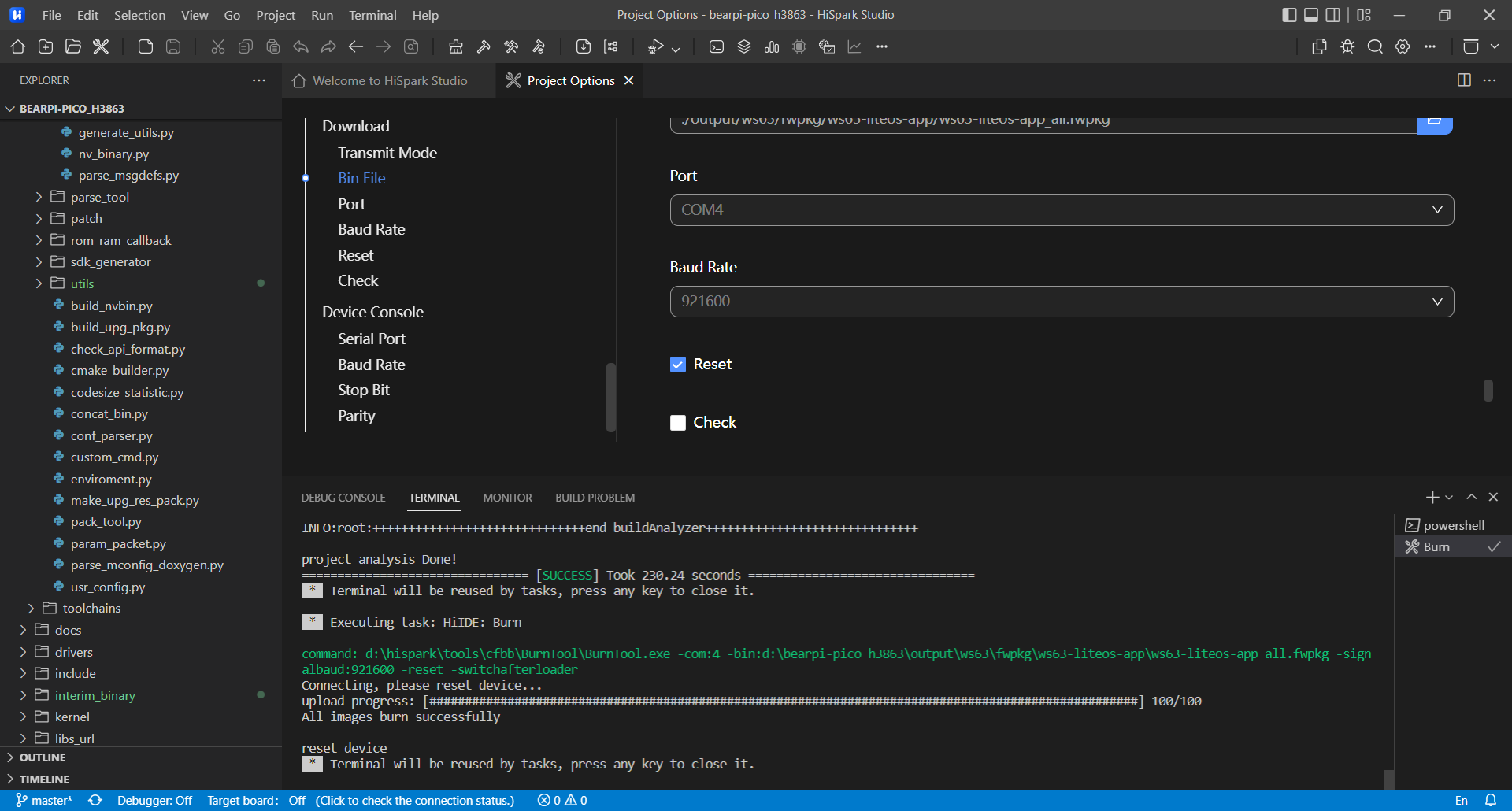Screen dimensions: 1512x811
Task: Open the debug run dropdown arrow
Action: [676, 48]
